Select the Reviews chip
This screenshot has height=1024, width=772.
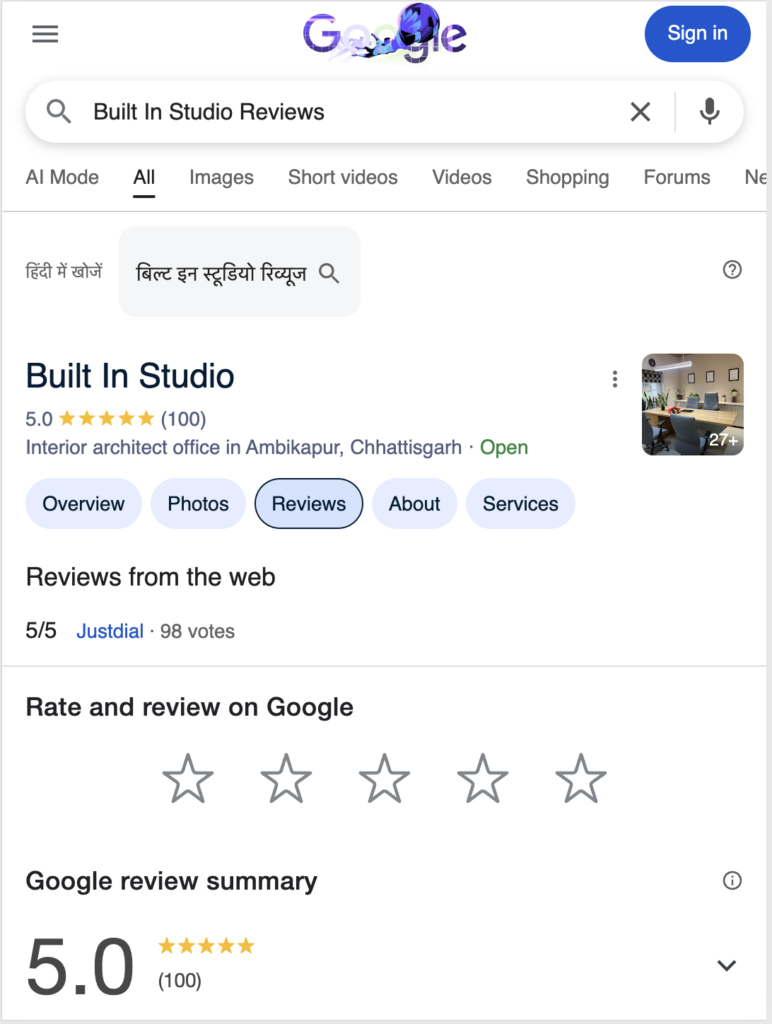pyautogui.click(x=309, y=504)
